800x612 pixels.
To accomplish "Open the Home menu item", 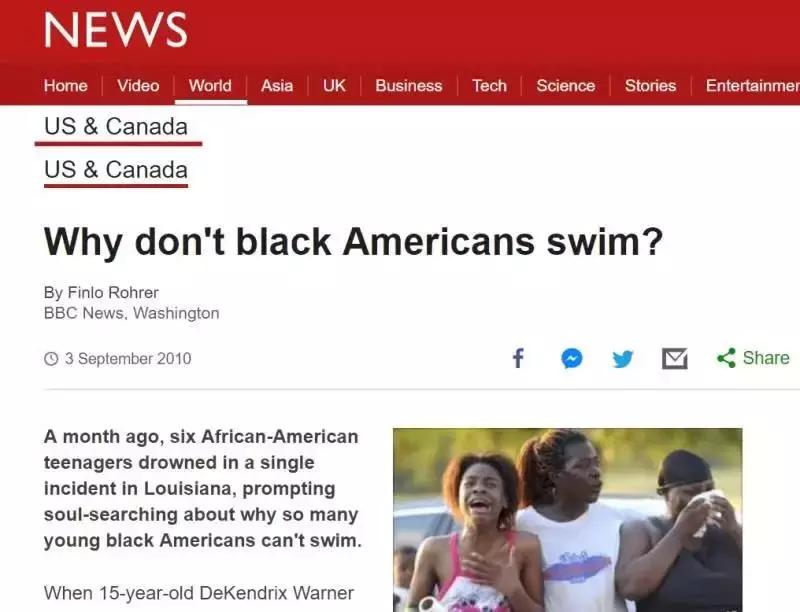I will tap(66, 85).
